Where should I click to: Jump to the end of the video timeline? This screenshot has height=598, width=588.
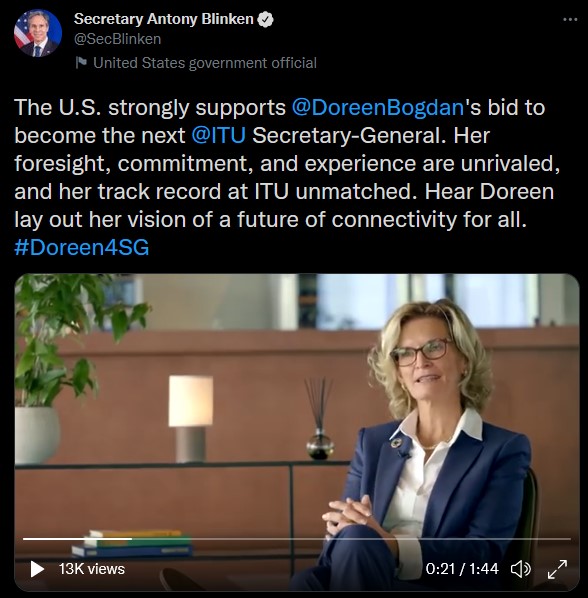pyautogui.click(x=569, y=539)
